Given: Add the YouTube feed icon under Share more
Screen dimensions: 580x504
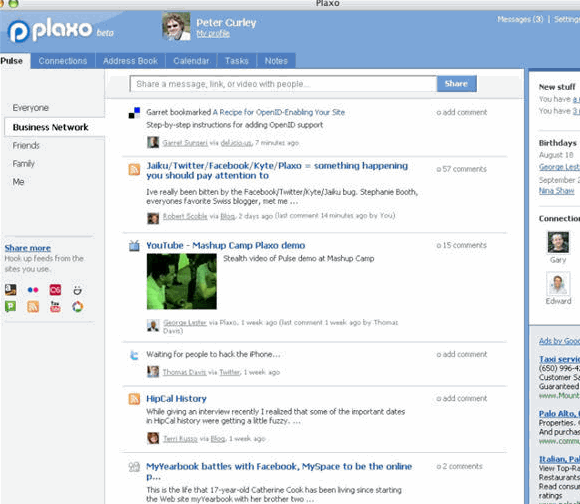Looking at the screenshot, I should point(55,307).
